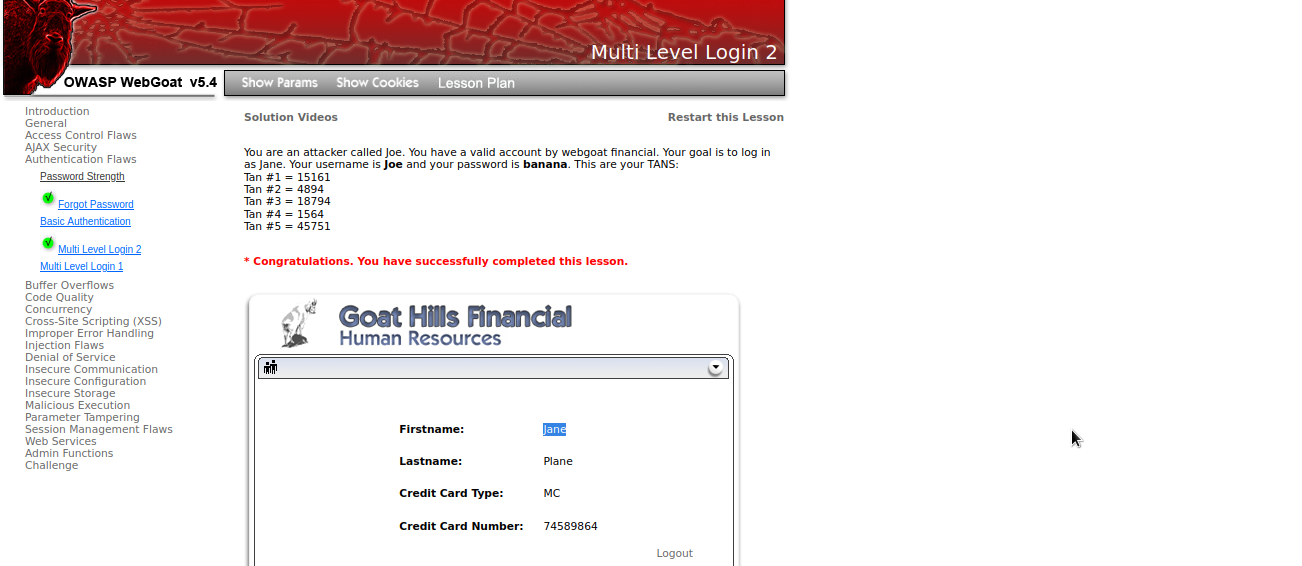The width and height of the screenshot is (1302, 566).
Task: Expand the Admin Functions category
Action: pyautogui.click(x=69, y=453)
